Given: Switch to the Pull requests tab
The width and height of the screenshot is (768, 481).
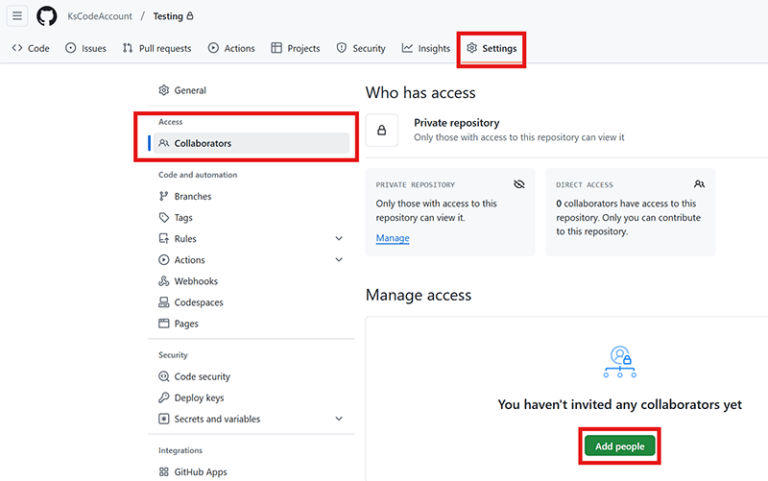Looking at the screenshot, I should [157, 48].
